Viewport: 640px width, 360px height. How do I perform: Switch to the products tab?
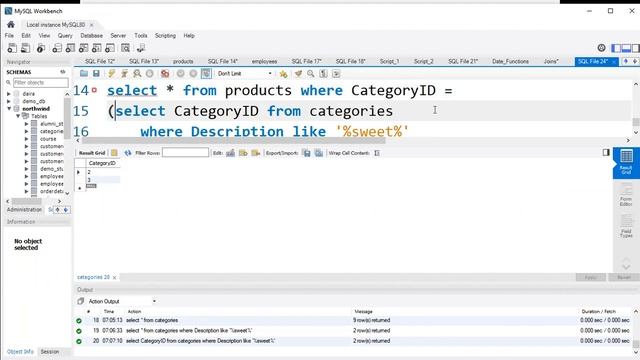183,61
